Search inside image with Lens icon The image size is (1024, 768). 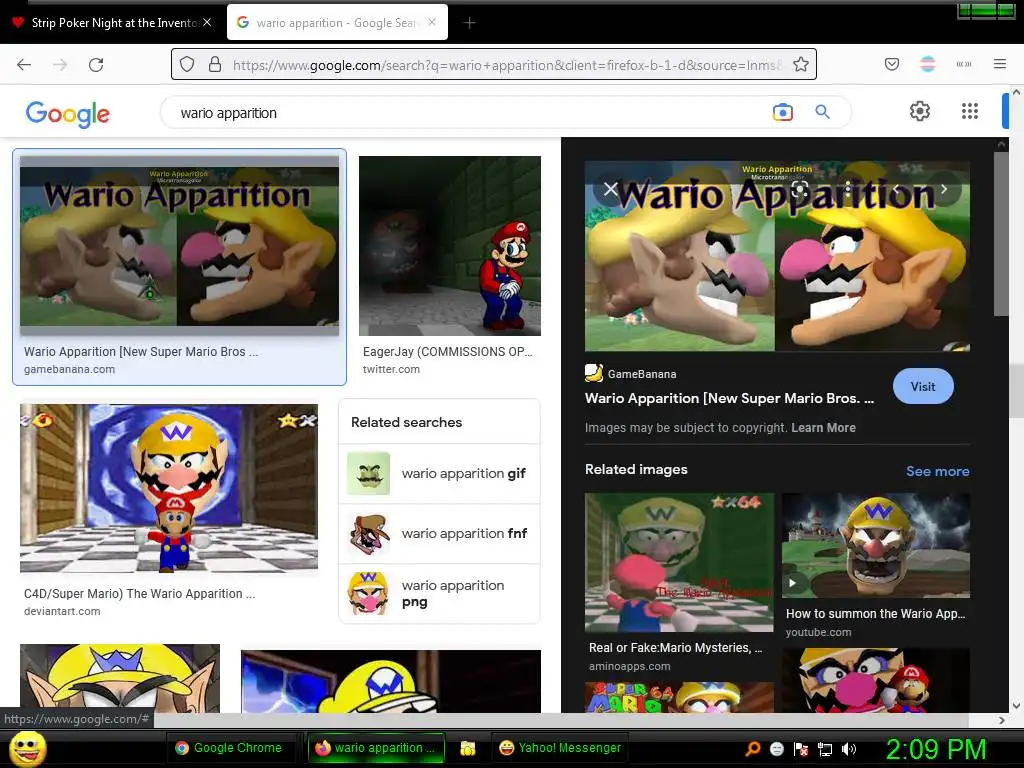tap(800, 189)
